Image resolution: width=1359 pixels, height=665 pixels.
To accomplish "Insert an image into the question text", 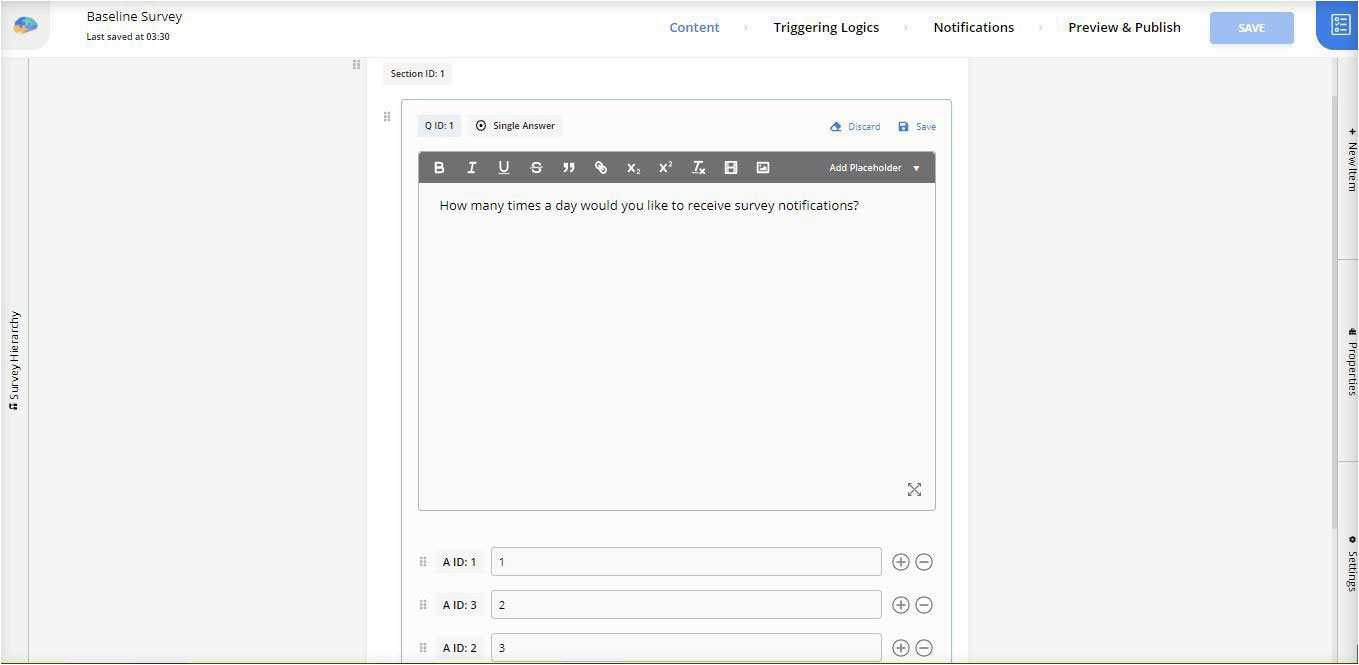I will point(763,168).
